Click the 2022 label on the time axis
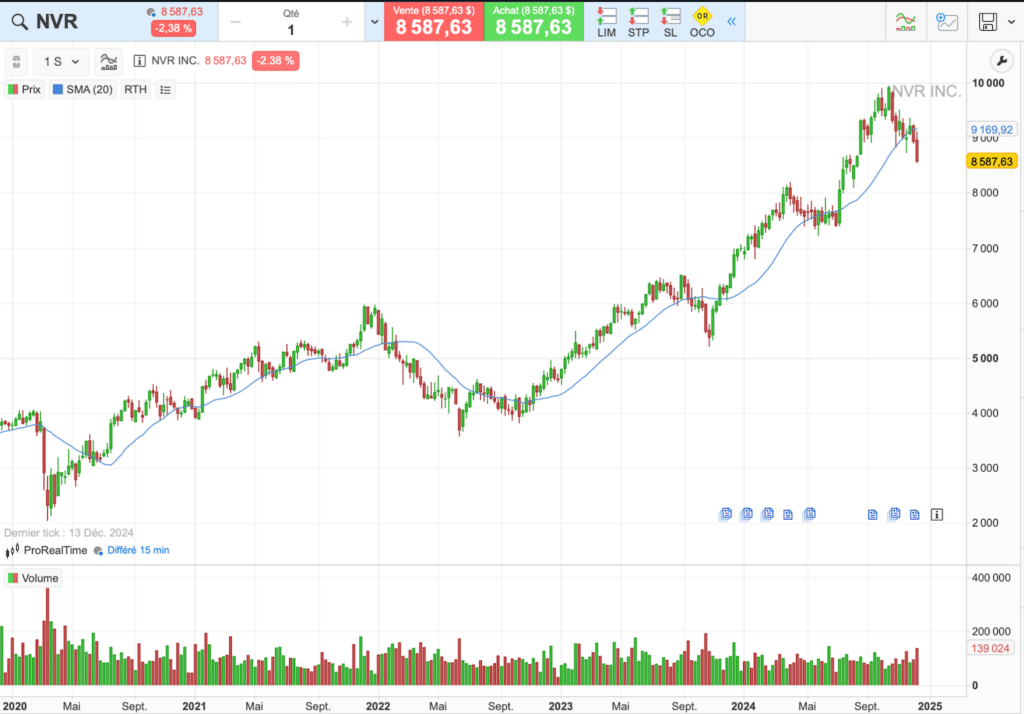1024x714 pixels. coord(377,706)
